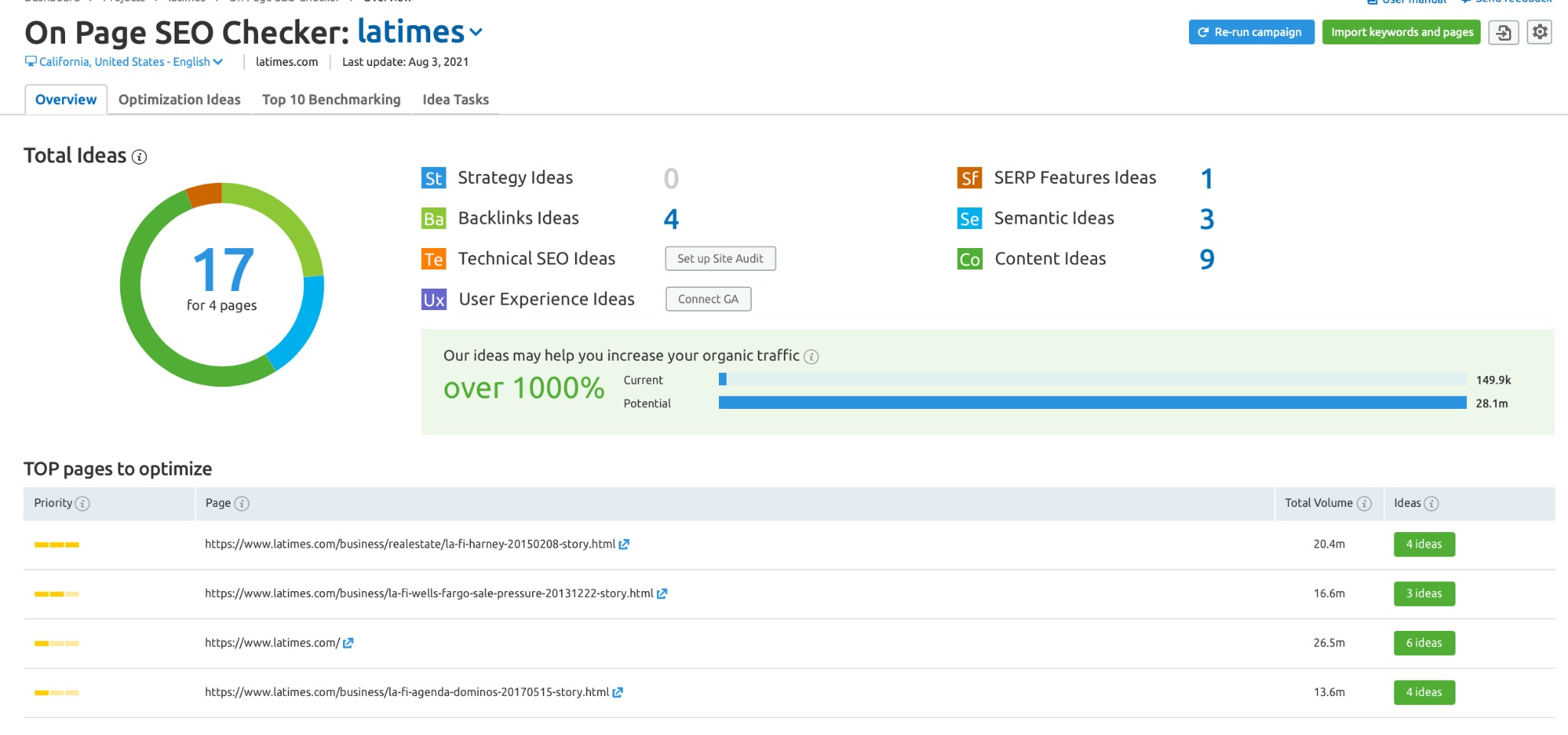Image resolution: width=1568 pixels, height=735 pixels.
Task: Click the agenda-dominos-20170515 story URL
Action: coord(407,692)
